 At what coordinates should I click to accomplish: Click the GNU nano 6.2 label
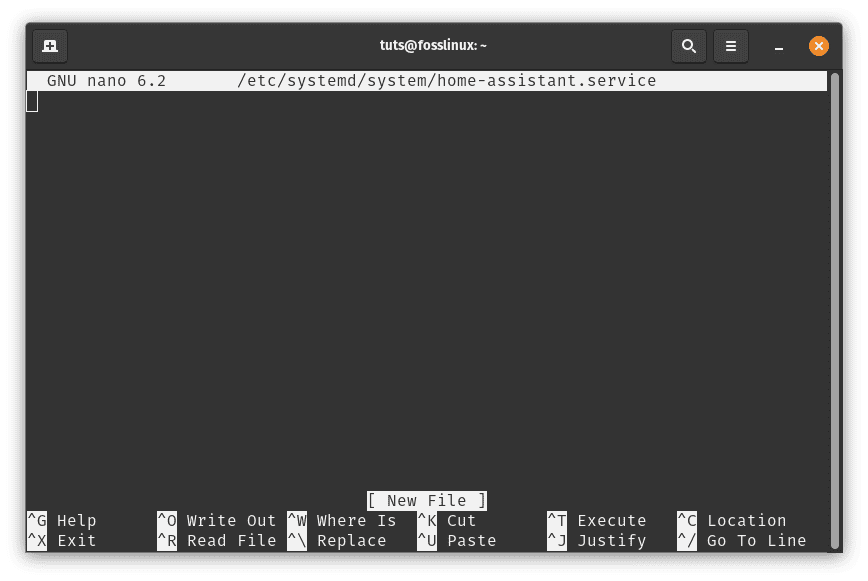click(106, 81)
